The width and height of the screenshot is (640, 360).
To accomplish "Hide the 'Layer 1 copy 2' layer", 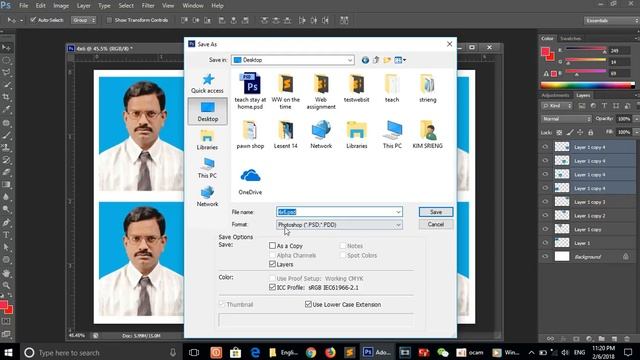I will 545,216.
